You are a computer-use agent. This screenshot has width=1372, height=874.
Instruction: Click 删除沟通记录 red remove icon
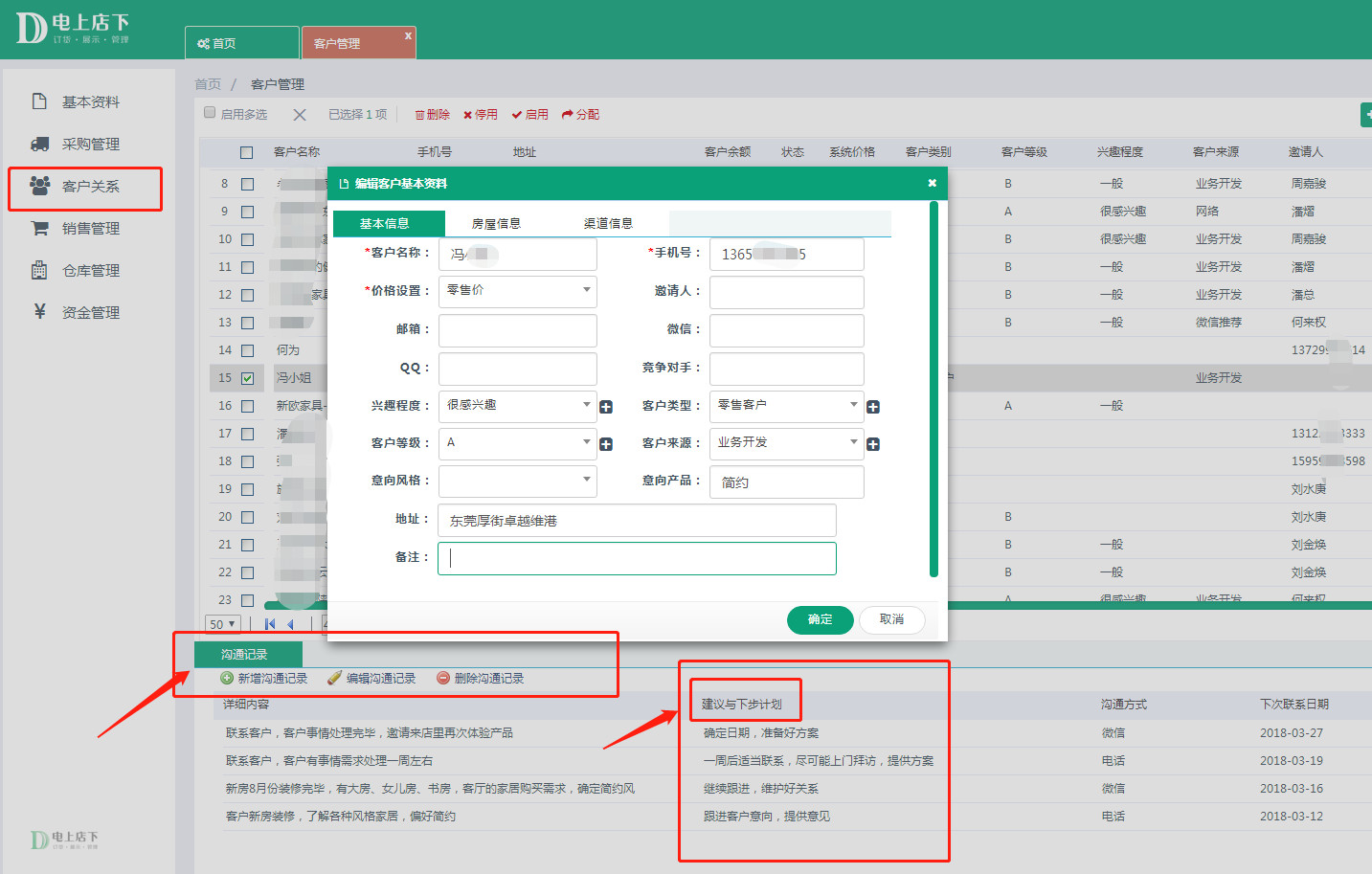pos(443,678)
